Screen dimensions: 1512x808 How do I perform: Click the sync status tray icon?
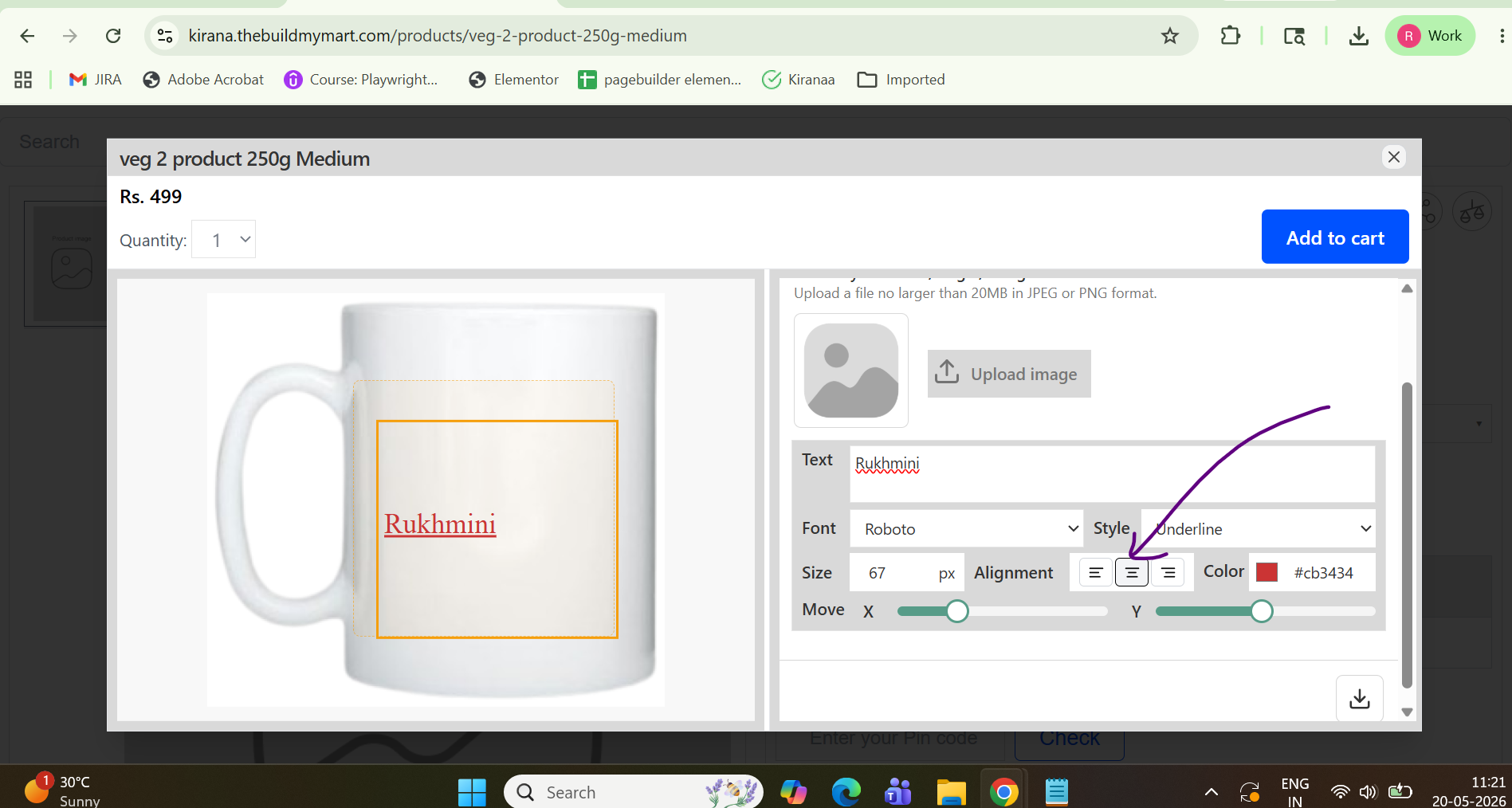1250,792
